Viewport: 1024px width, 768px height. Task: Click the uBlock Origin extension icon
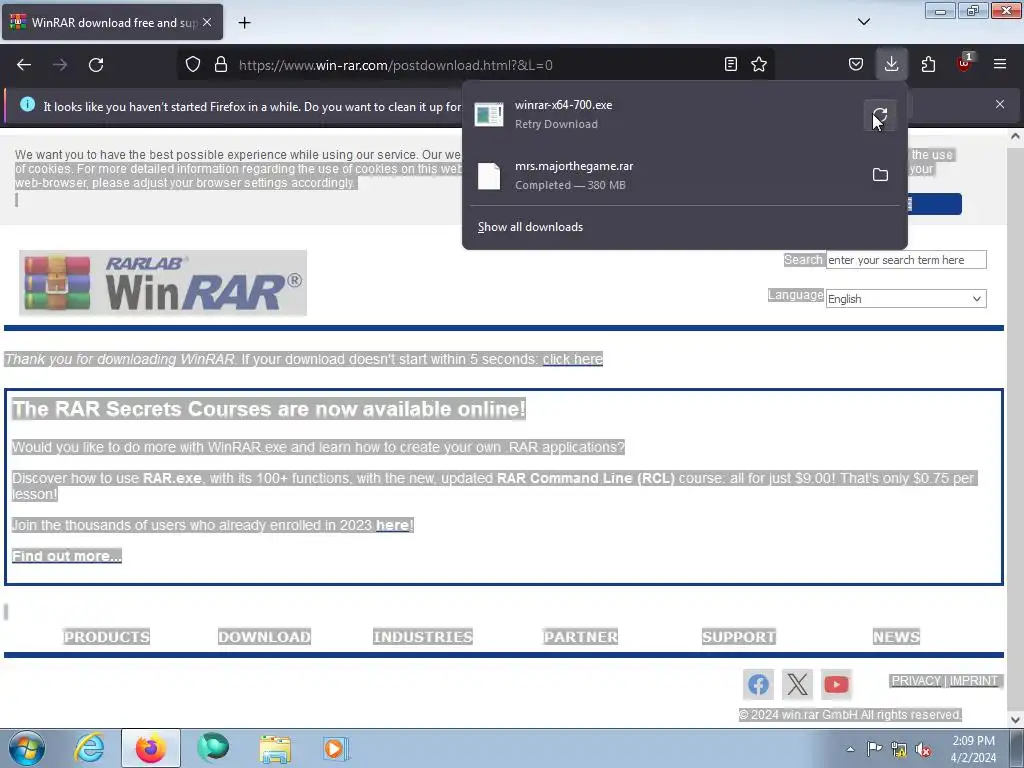pos(964,63)
